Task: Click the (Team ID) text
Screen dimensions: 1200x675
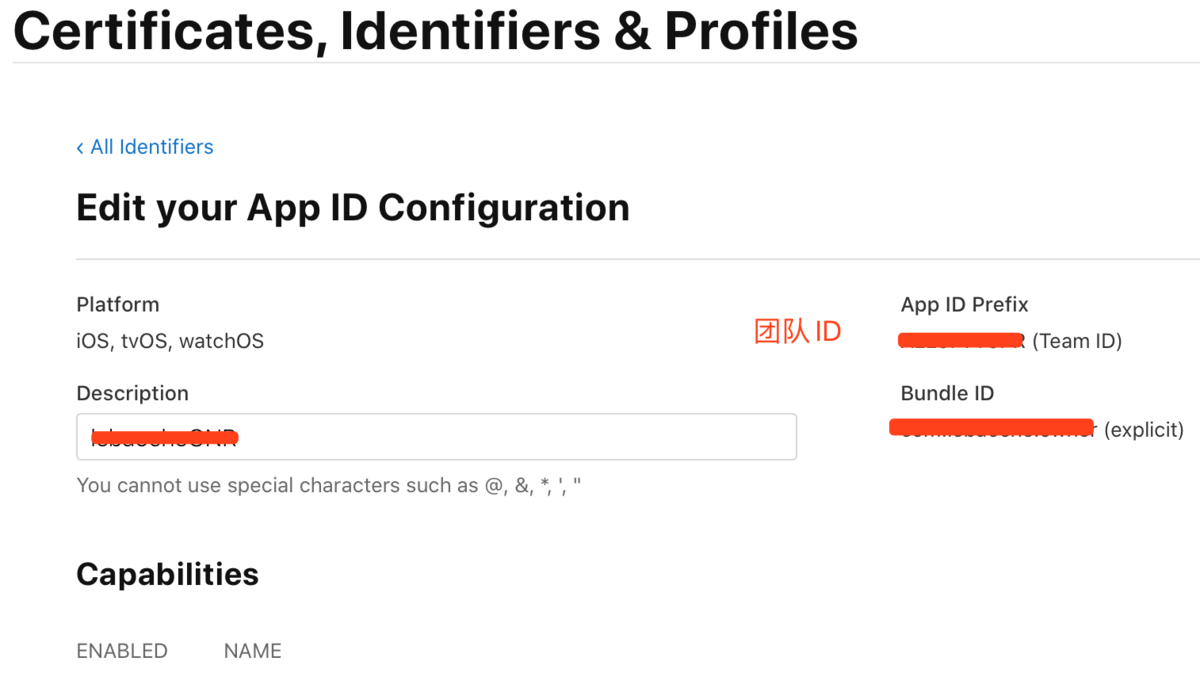Action: 1077,341
